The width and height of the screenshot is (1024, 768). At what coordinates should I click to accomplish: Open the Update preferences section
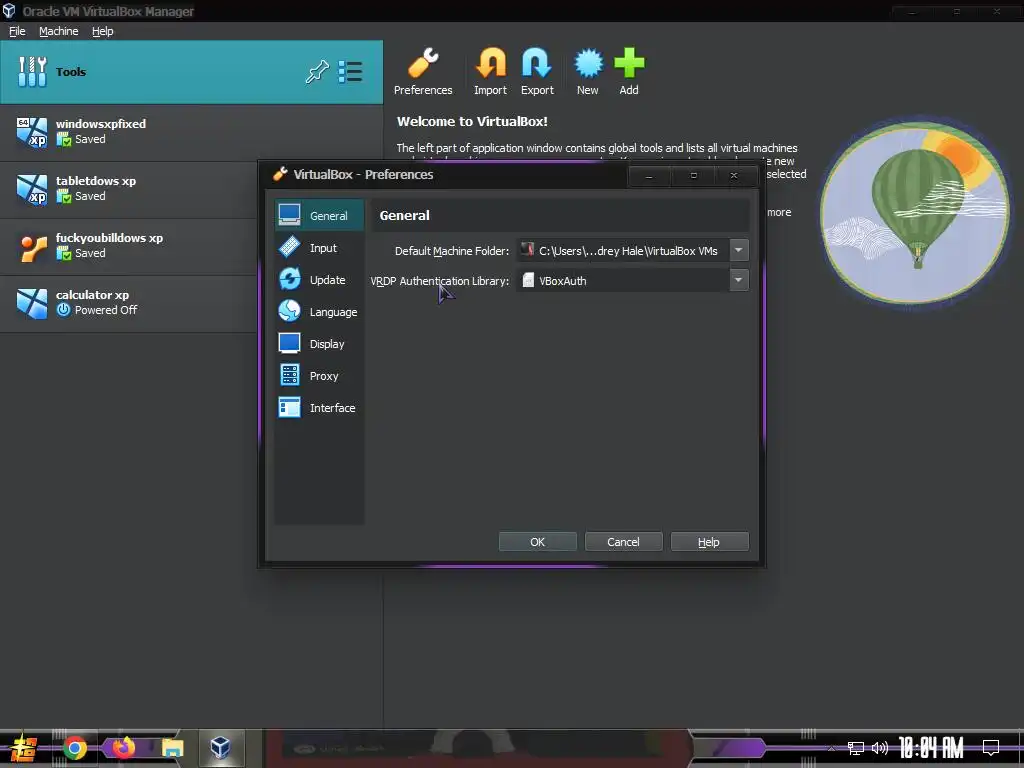319,280
